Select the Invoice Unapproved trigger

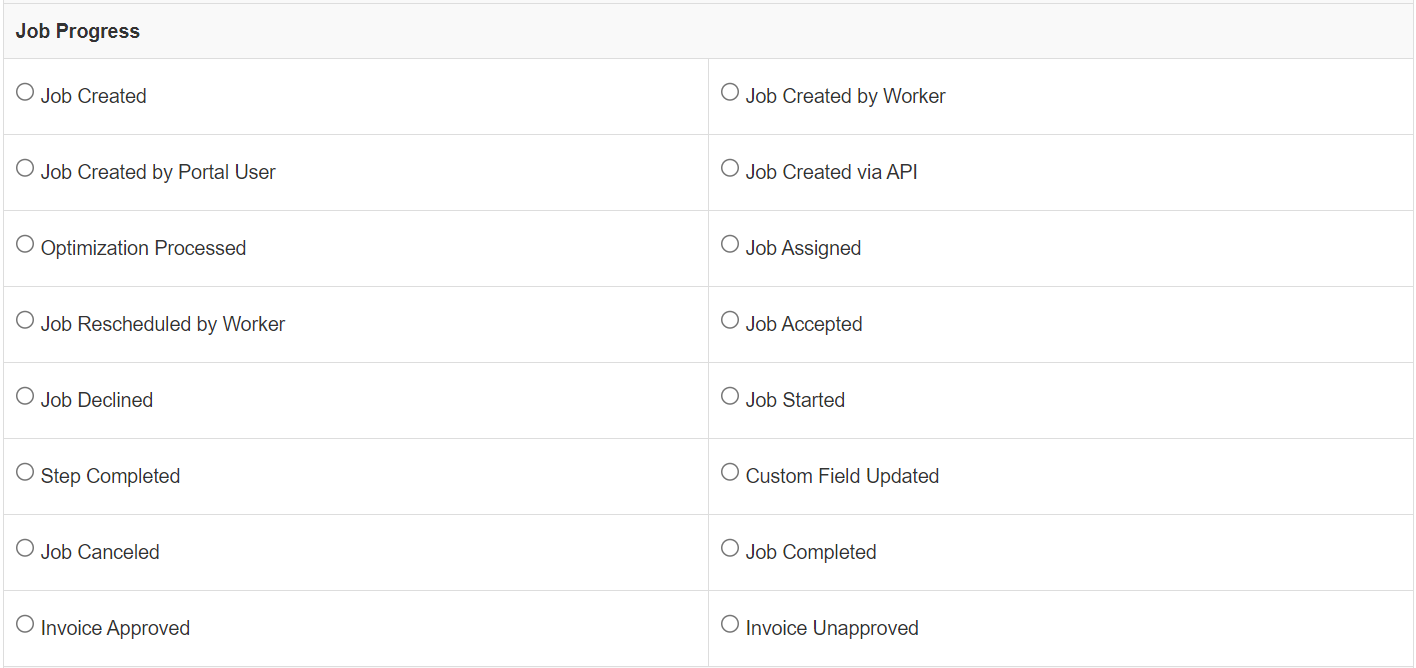(729, 623)
